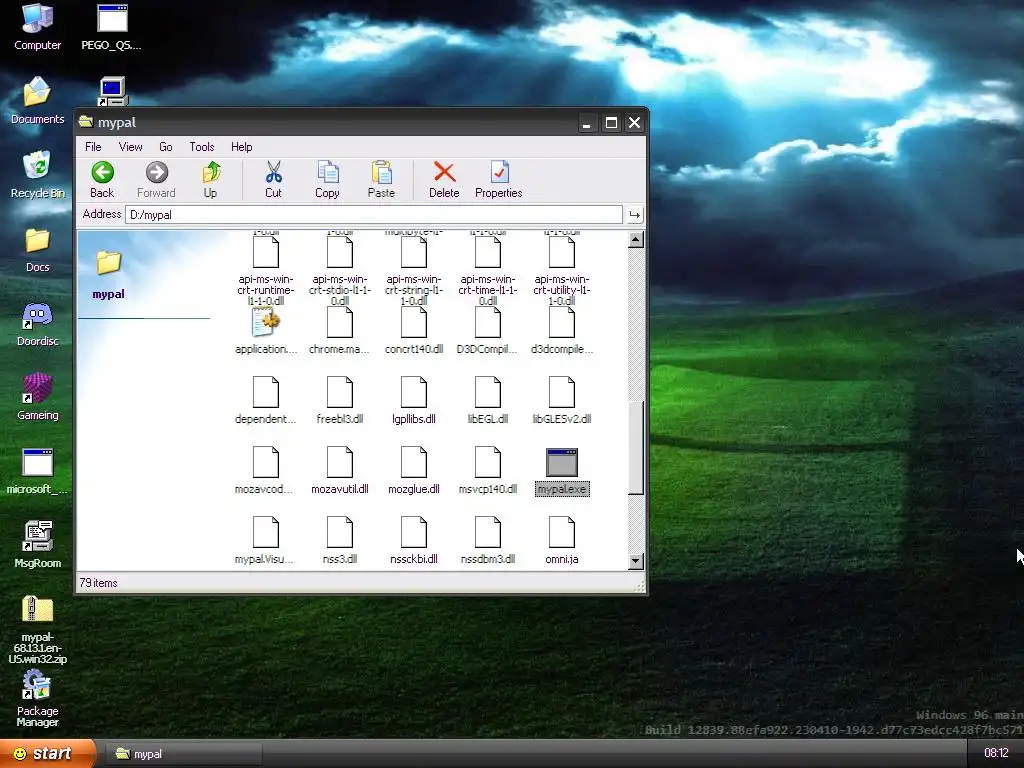The image size is (1024, 768).
Task: Select the dependent... file
Action: [266, 401]
